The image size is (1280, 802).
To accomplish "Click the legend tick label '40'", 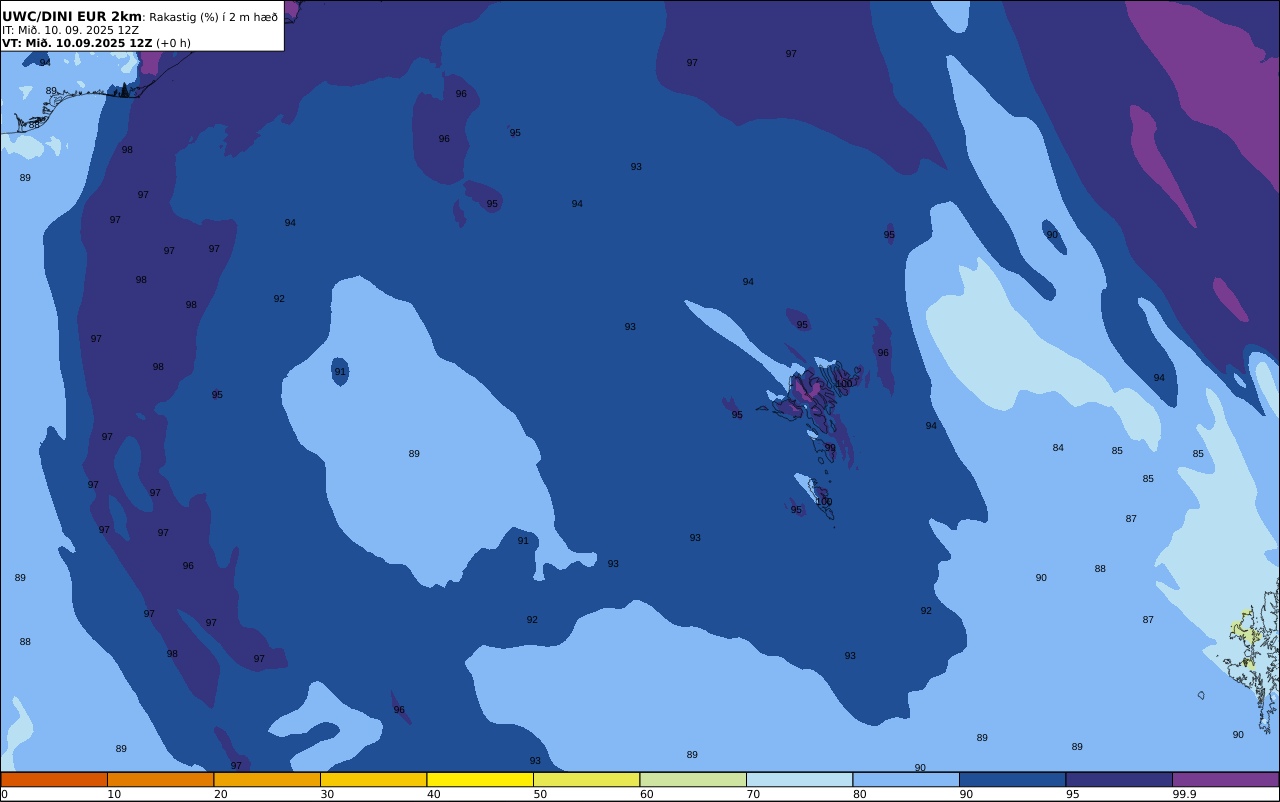I will [x=433, y=794].
